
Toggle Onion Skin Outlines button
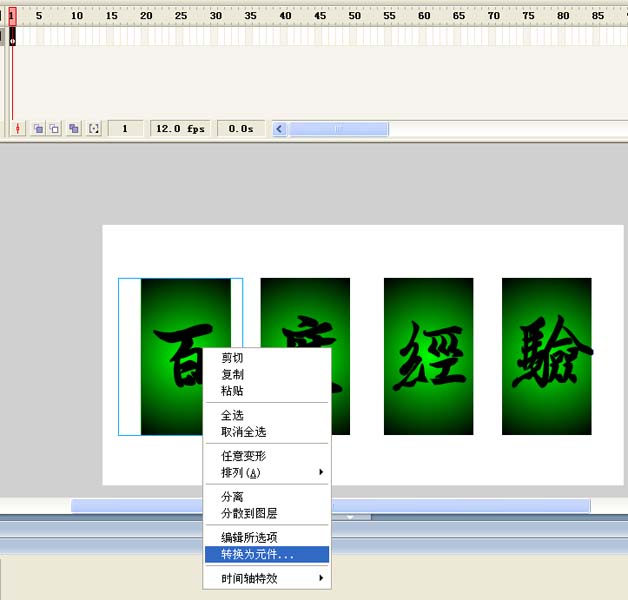coord(55,129)
